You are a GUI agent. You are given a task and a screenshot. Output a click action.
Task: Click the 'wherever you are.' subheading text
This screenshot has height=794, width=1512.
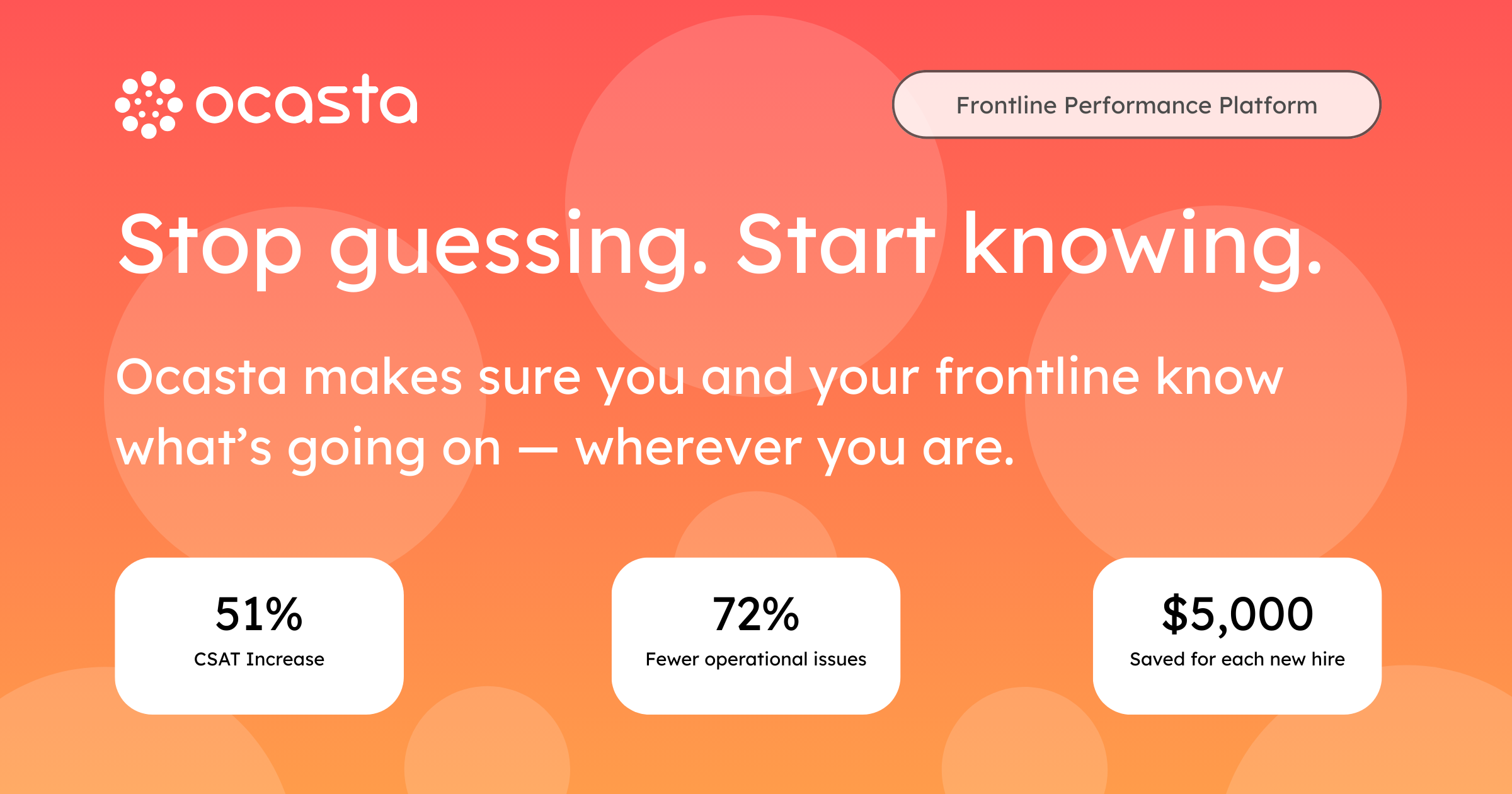coord(795,449)
